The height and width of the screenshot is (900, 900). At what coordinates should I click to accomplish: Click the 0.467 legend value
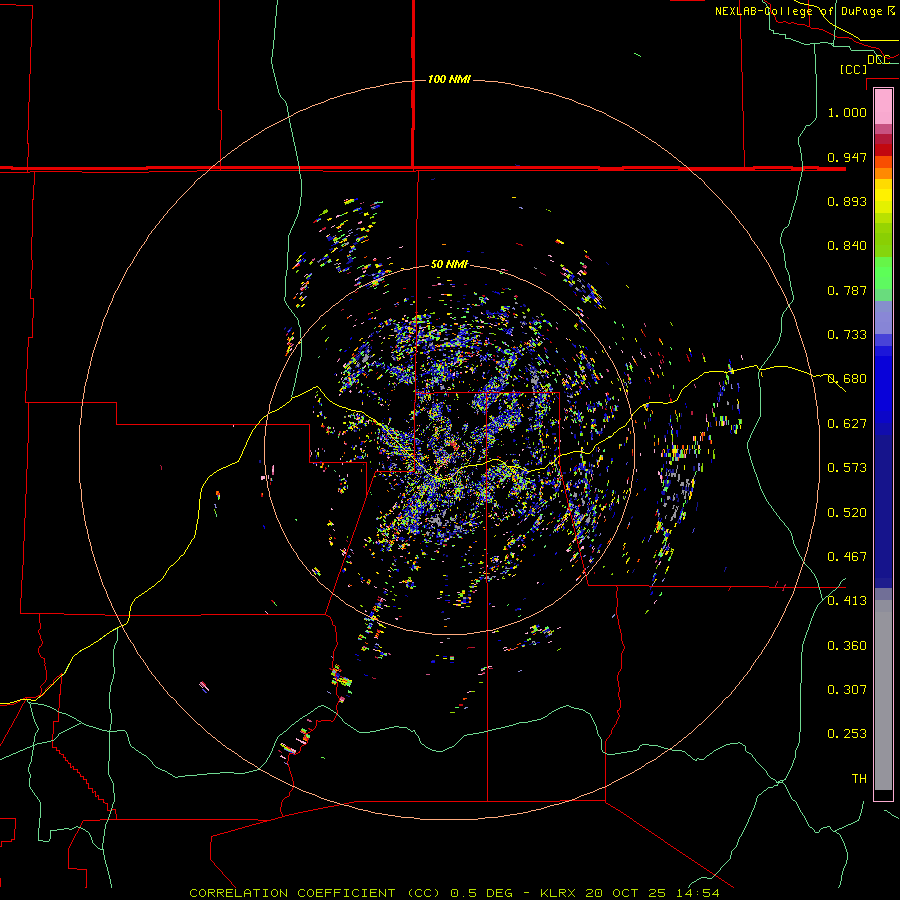pos(847,557)
